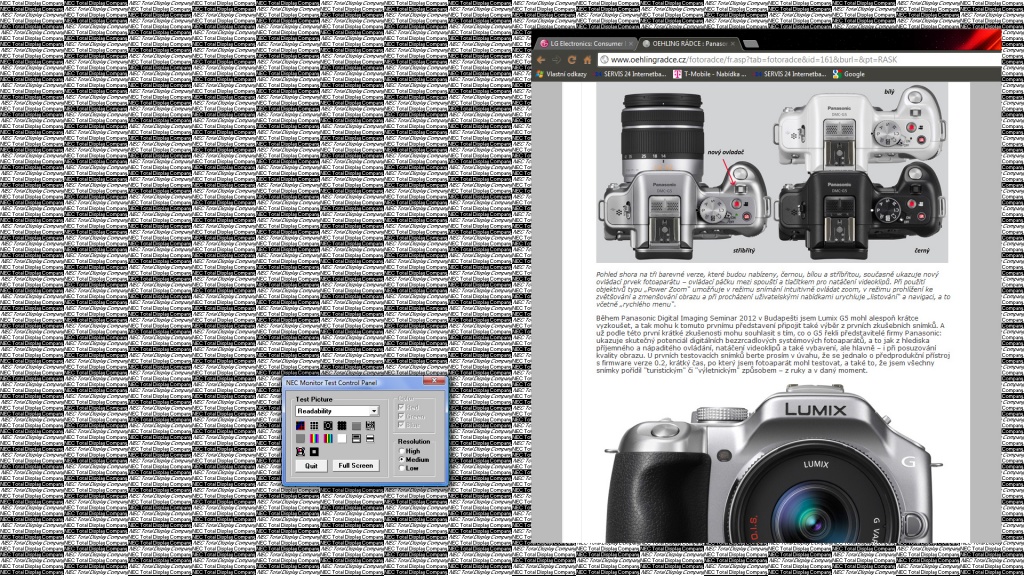Screen dimensions: 1024x576
Task: Pick the pink crossed-corner test pattern icon
Action: 300,451
